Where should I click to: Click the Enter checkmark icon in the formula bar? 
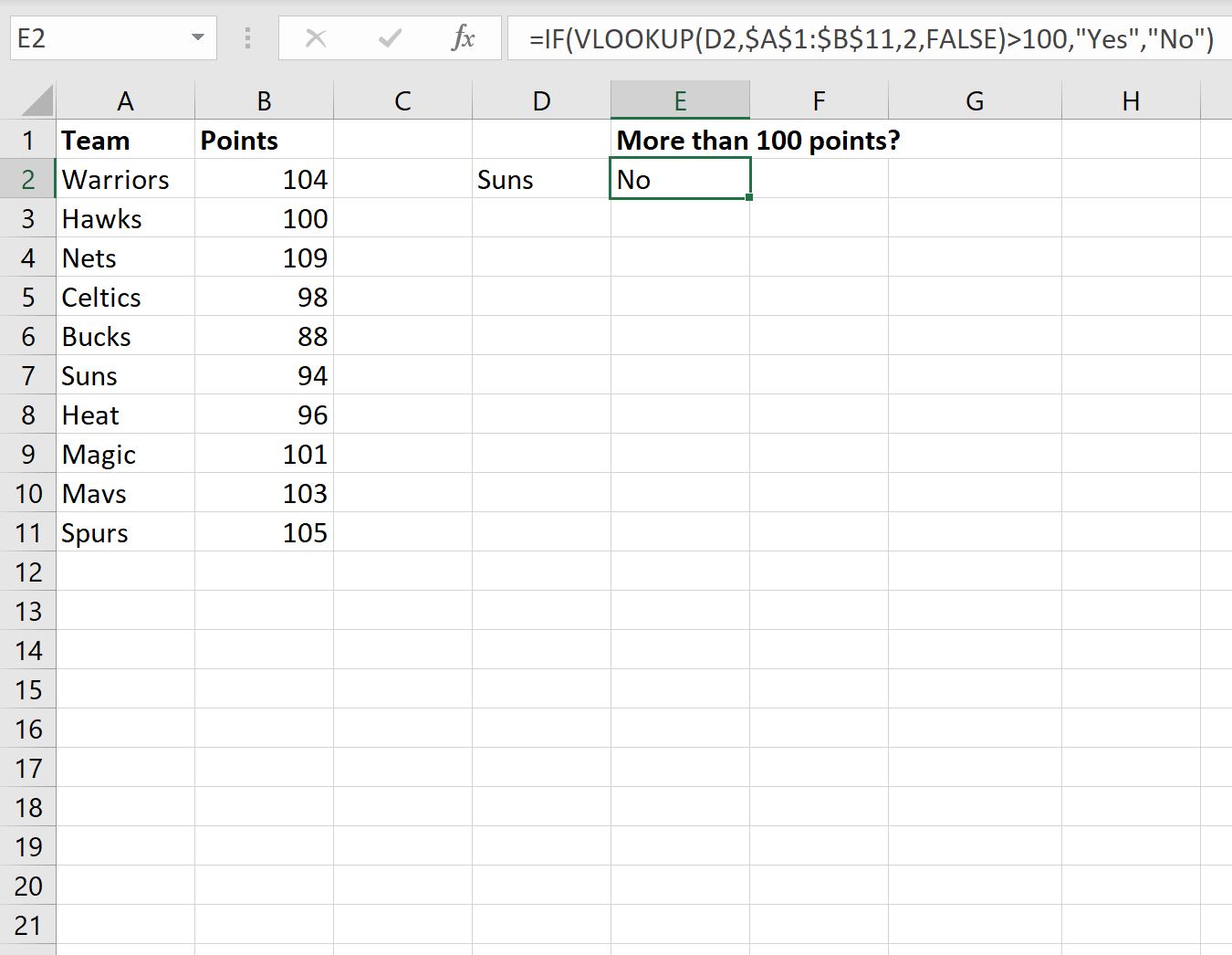pyautogui.click(x=389, y=38)
